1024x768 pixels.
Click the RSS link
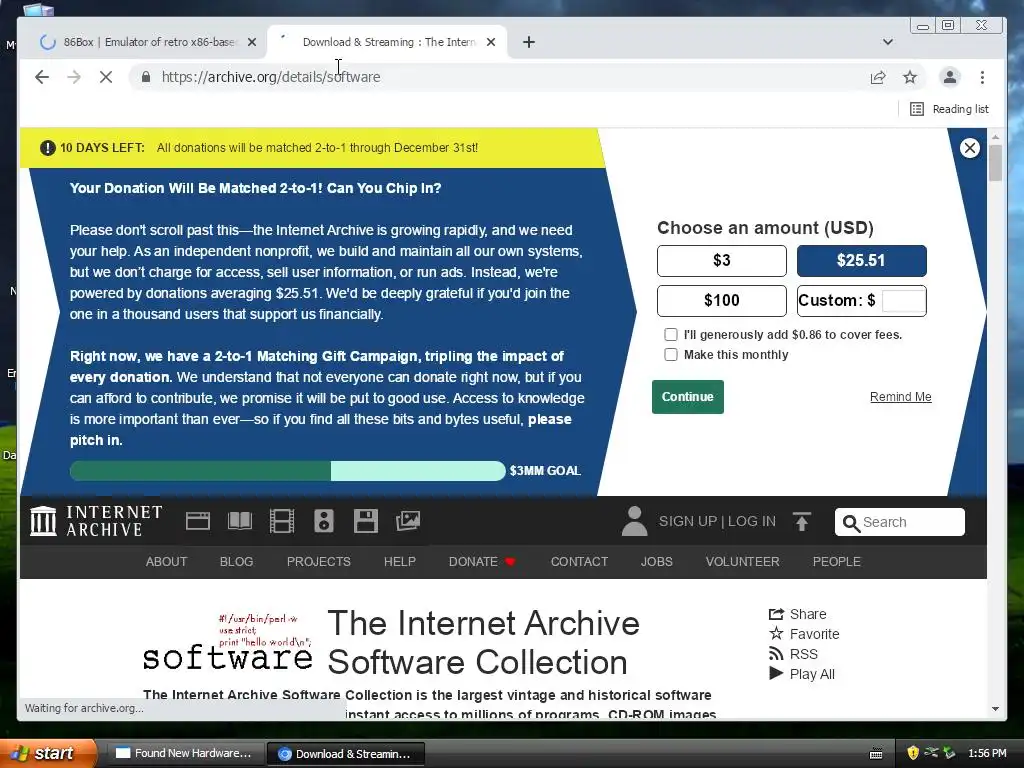[793, 654]
